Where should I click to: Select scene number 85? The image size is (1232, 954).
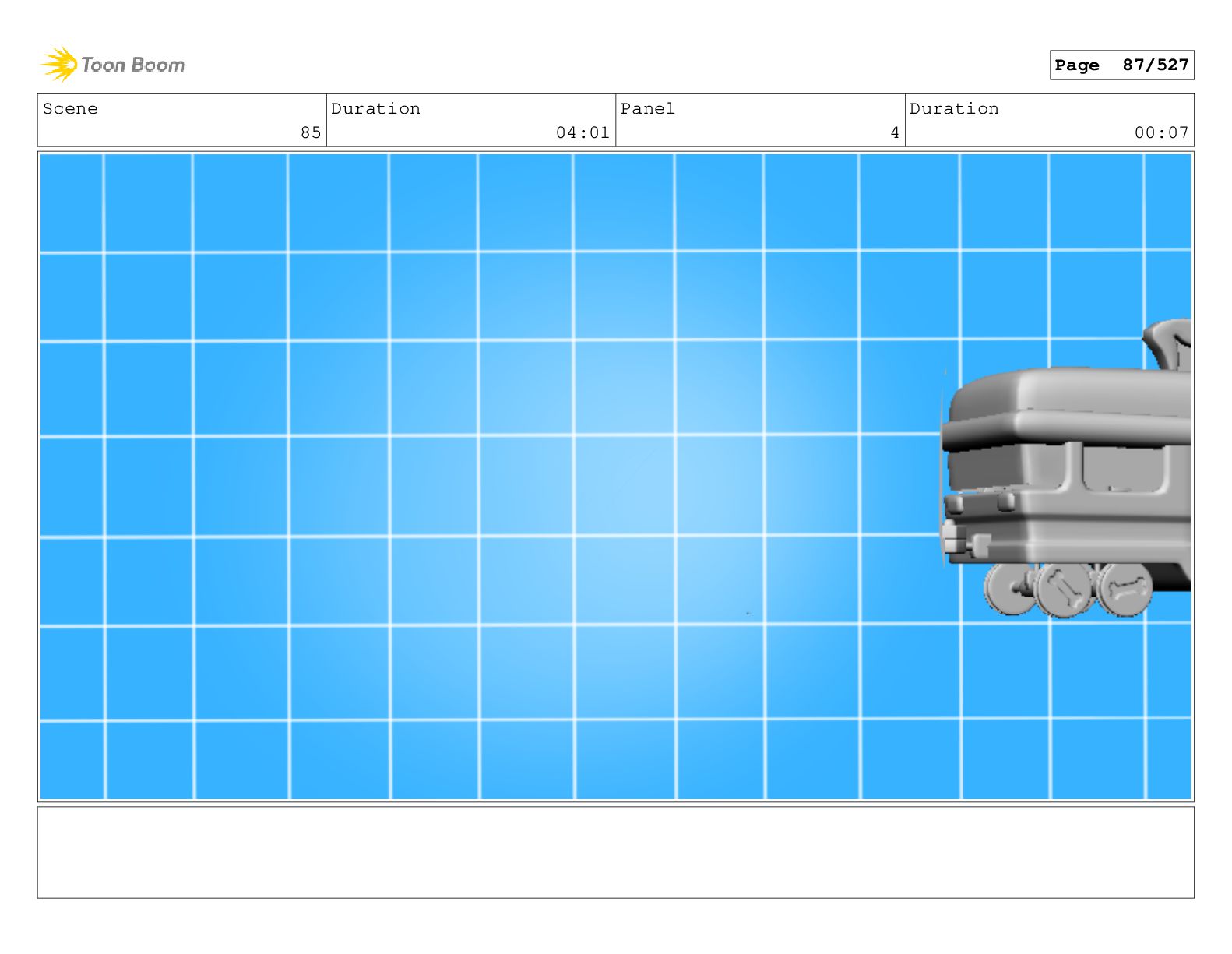click(x=311, y=132)
